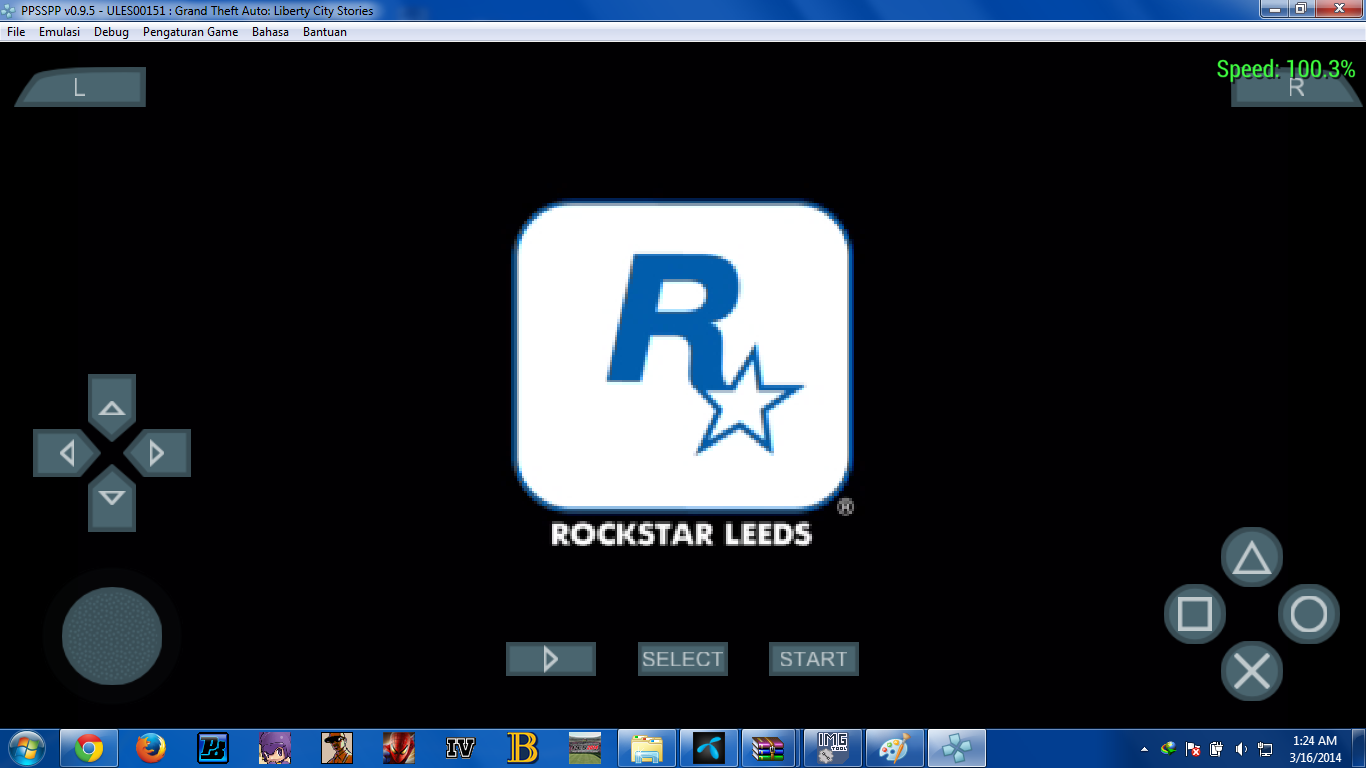Open the IMG Tool taskbar icon

(832, 748)
